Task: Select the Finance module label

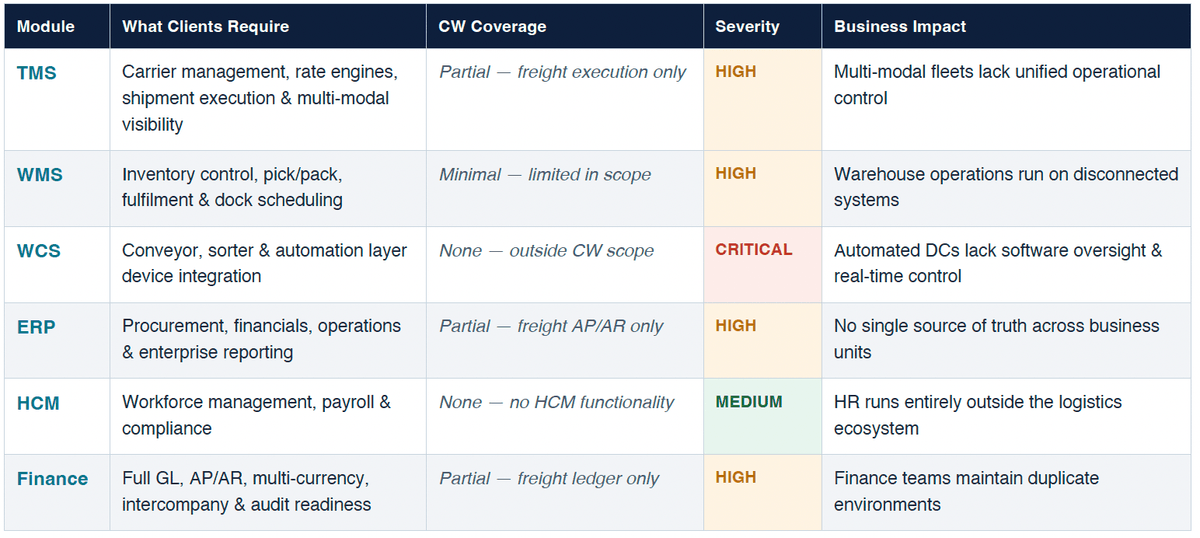Action: [x=52, y=479]
